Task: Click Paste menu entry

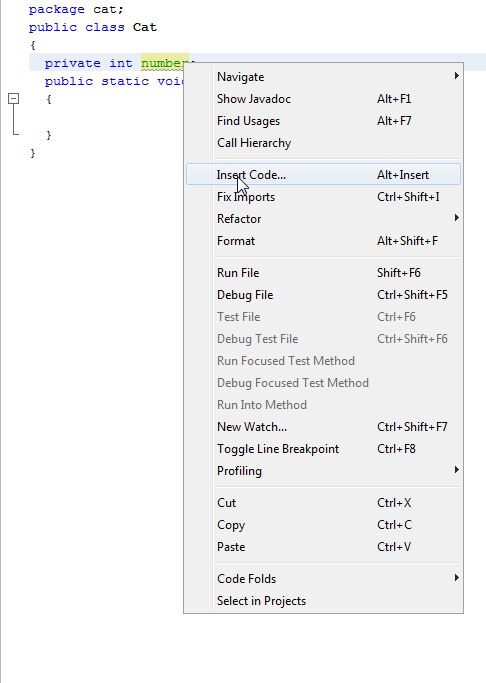Action: (x=323, y=547)
